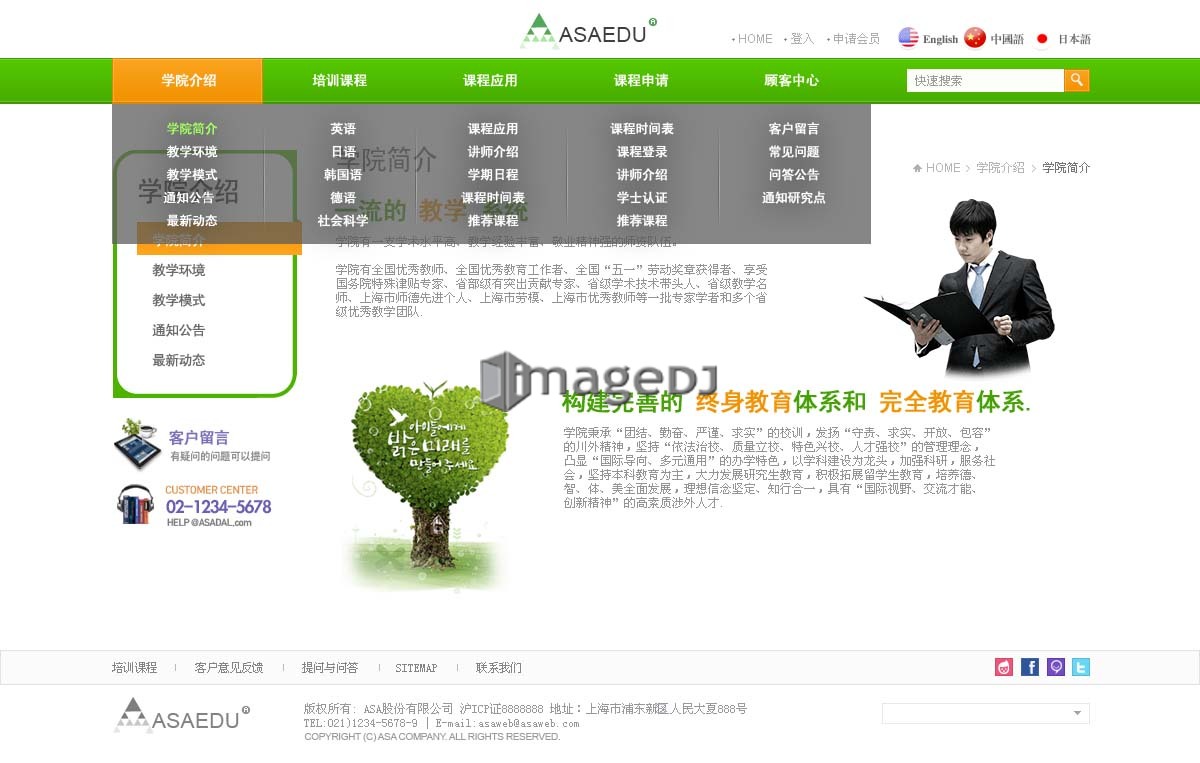The image size is (1200, 763).
Task: Select 教学环境 in the grey dropdown menu
Action: coord(192,152)
